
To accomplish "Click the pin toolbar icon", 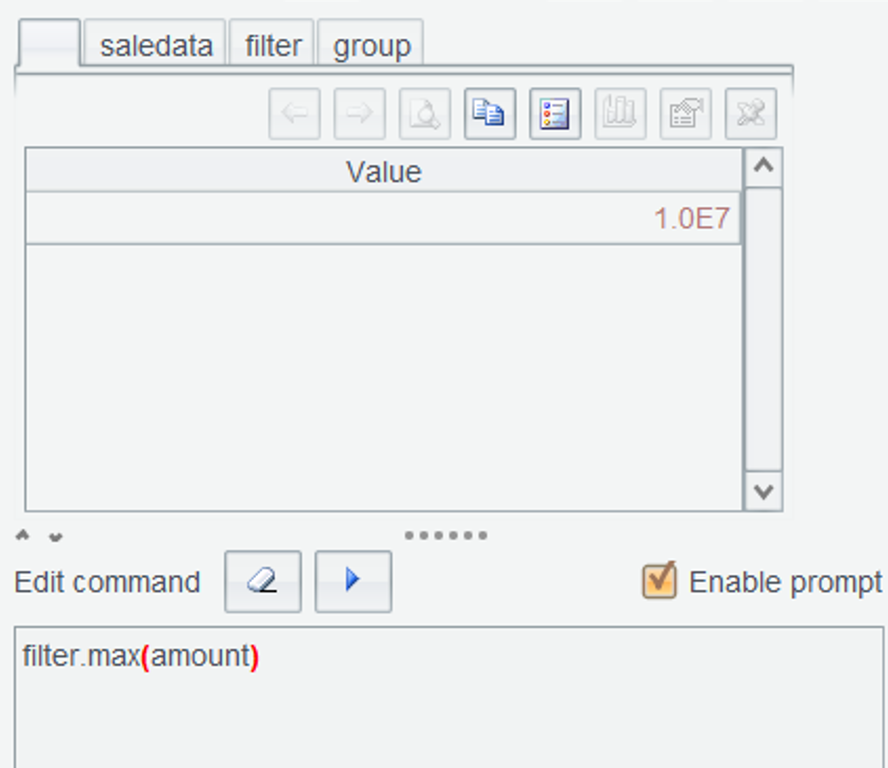I will 750,114.
